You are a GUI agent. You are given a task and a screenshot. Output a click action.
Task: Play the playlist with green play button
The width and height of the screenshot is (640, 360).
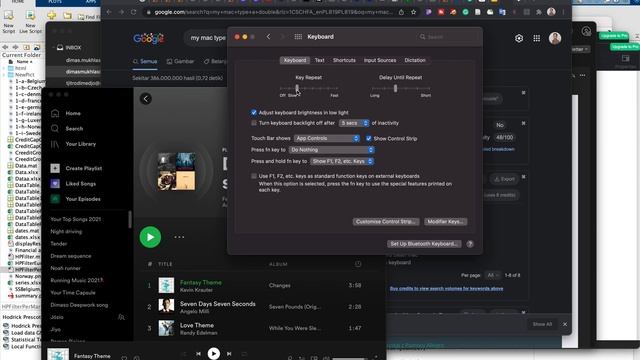pyautogui.click(x=150, y=237)
